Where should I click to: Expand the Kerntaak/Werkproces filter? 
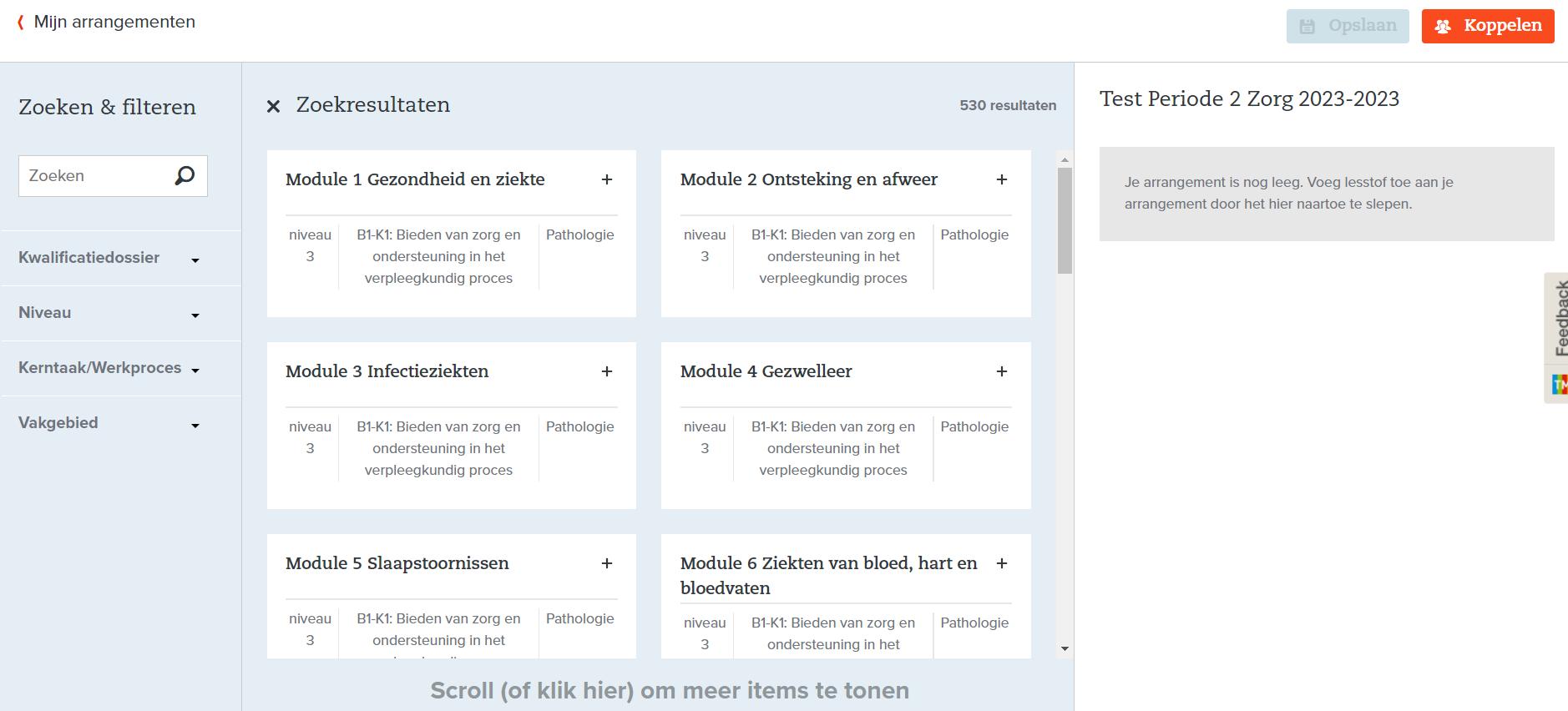click(109, 368)
